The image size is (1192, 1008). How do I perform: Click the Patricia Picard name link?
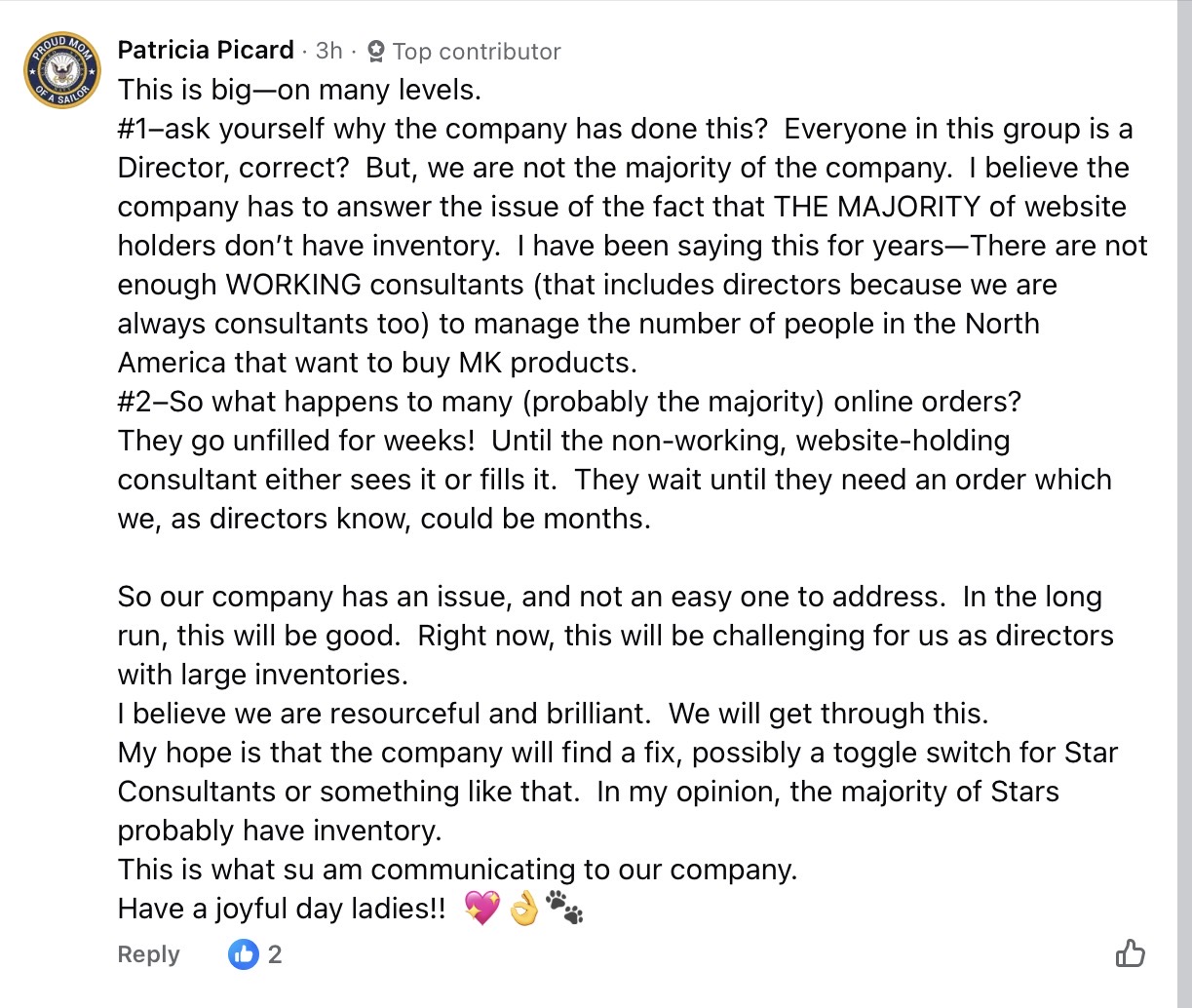click(x=206, y=50)
